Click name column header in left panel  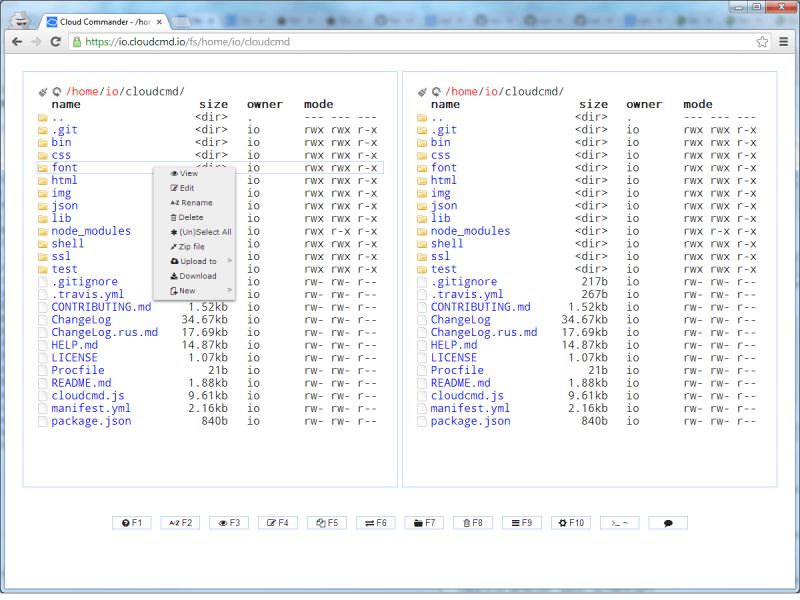(x=66, y=105)
